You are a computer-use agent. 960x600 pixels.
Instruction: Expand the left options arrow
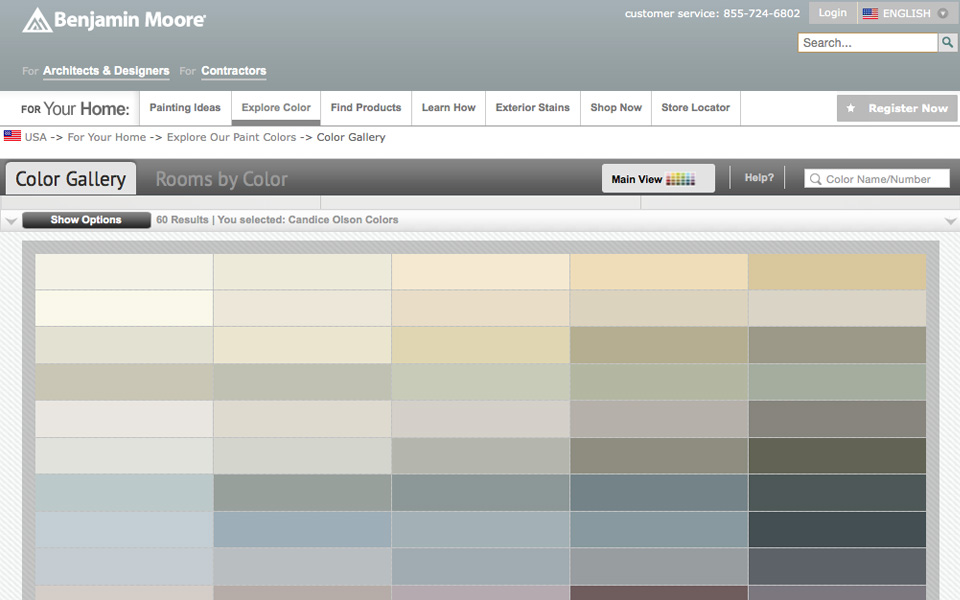[x=10, y=220]
